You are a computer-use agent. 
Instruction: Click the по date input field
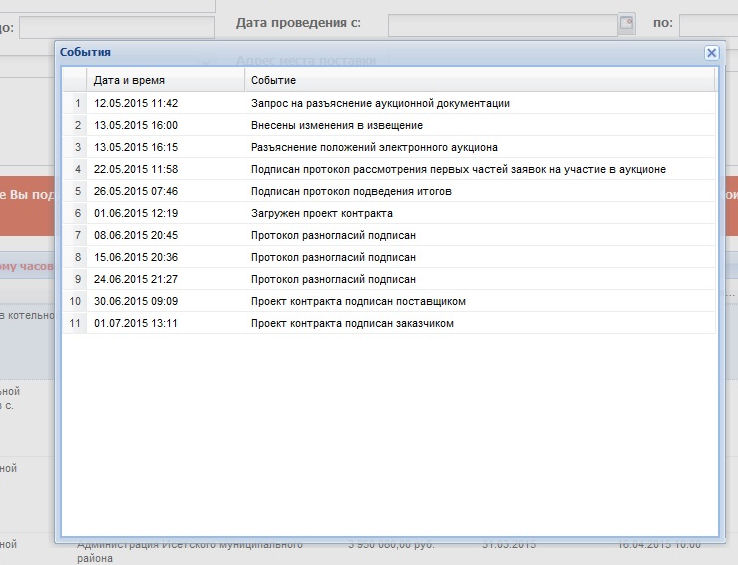pos(708,24)
